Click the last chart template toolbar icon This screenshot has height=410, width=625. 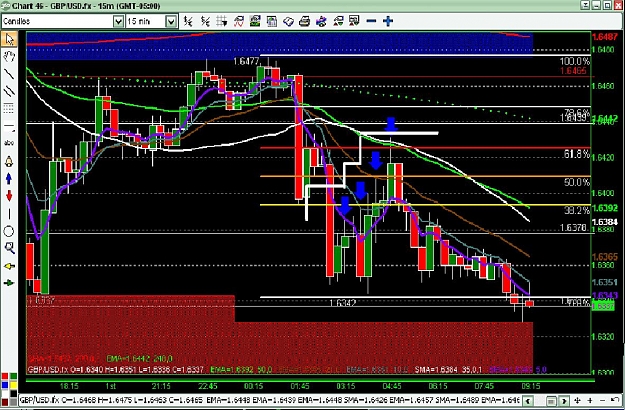[x=354, y=21]
